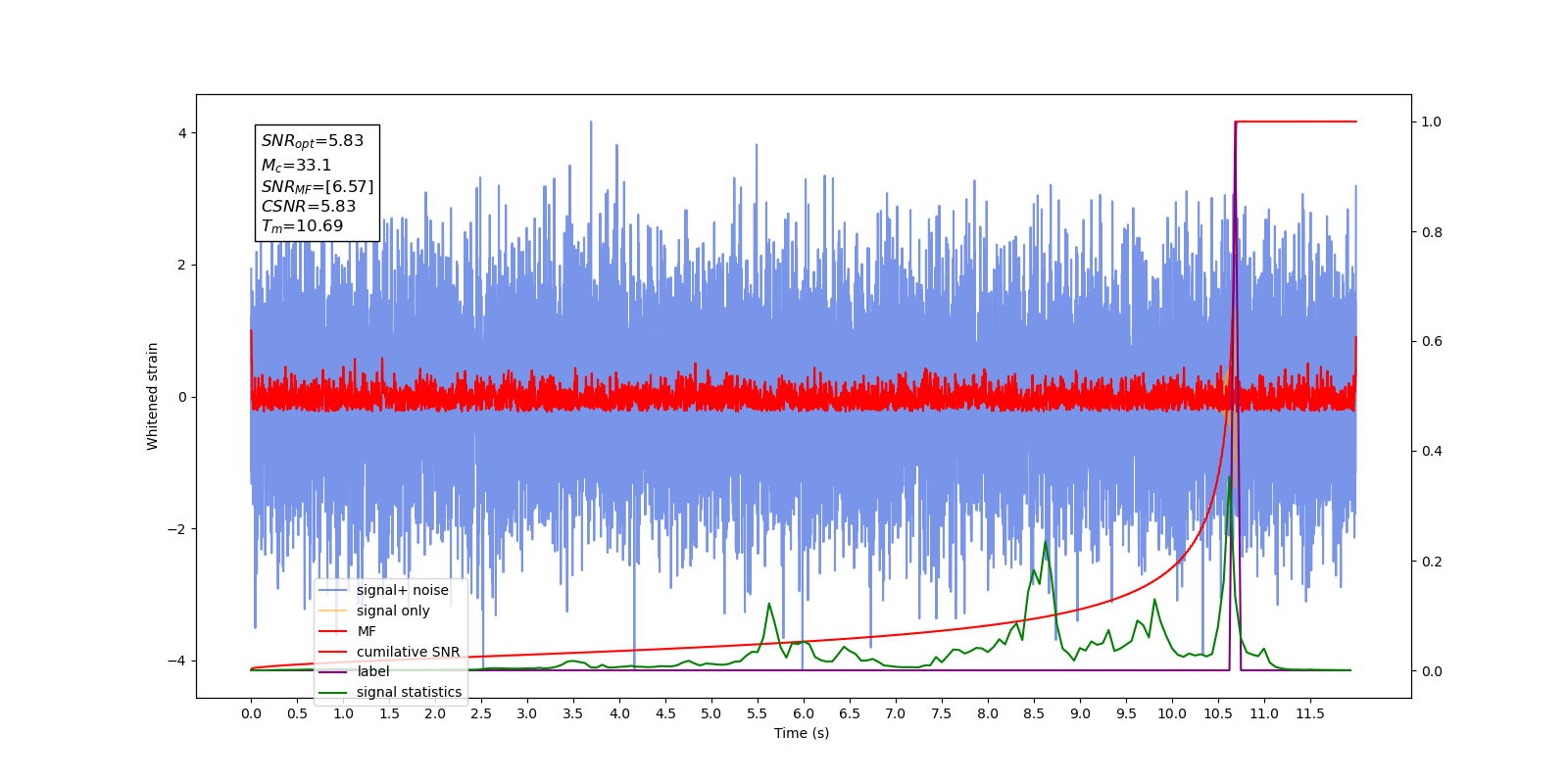
Task: Click x-axis tick label 0.0
Action: pos(251,713)
